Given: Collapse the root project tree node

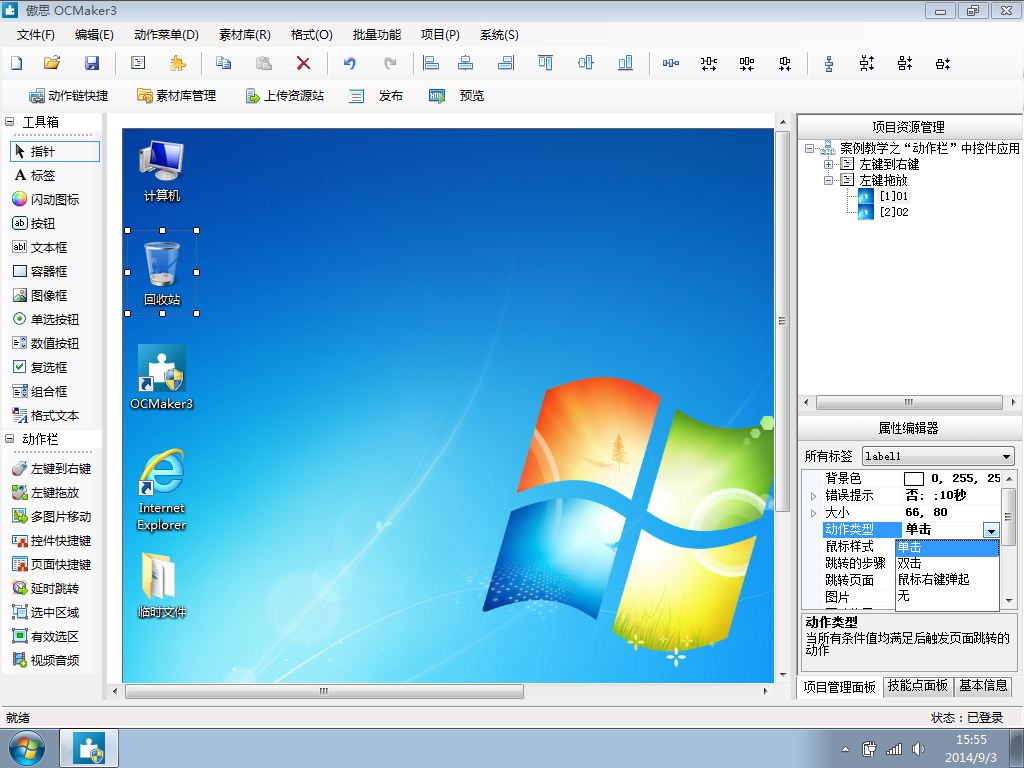Looking at the screenshot, I should click(809, 148).
